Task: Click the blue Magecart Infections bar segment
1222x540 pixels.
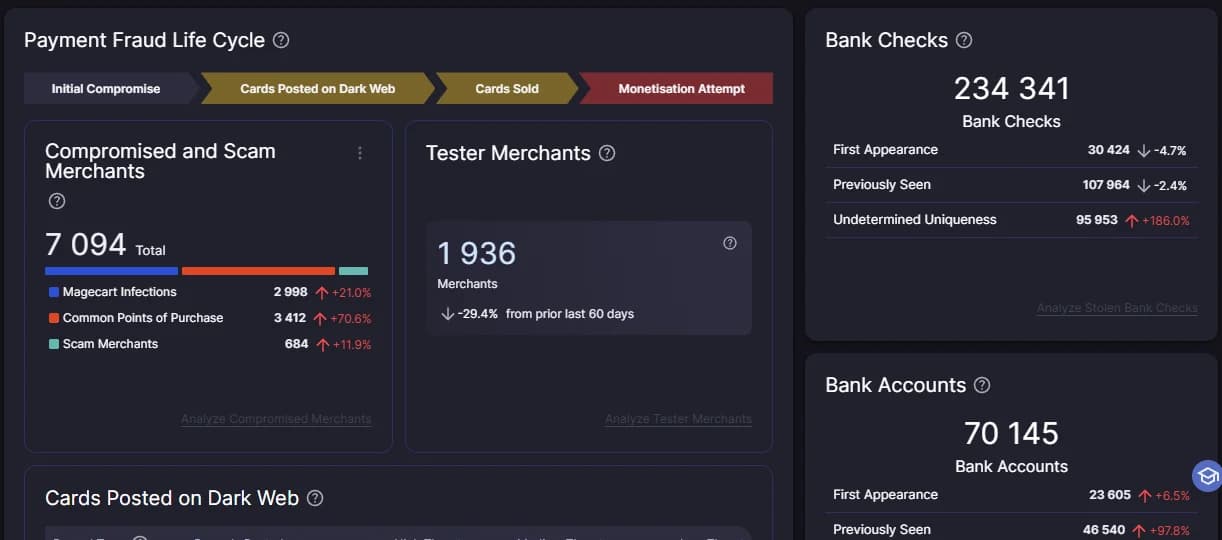Action: [111, 271]
